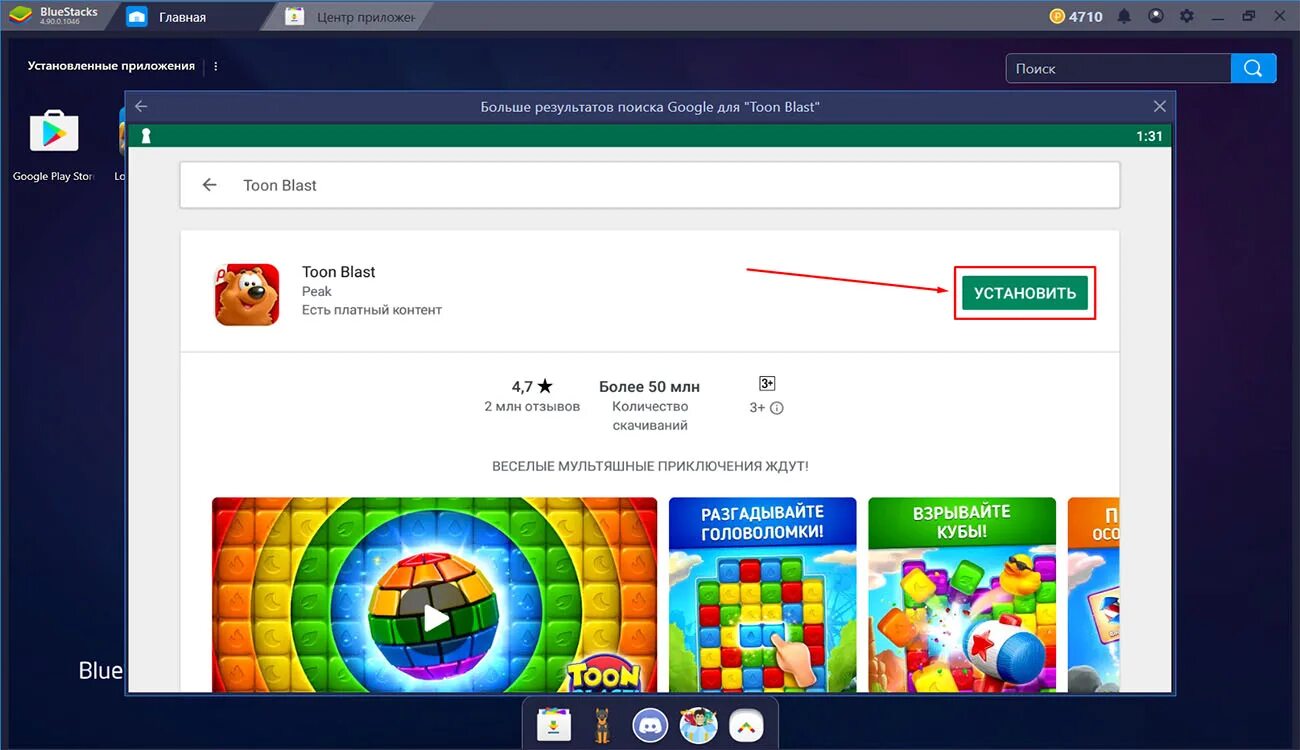Switch to the Главная tab
Screen dimensions: 1300x750
pos(183,17)
